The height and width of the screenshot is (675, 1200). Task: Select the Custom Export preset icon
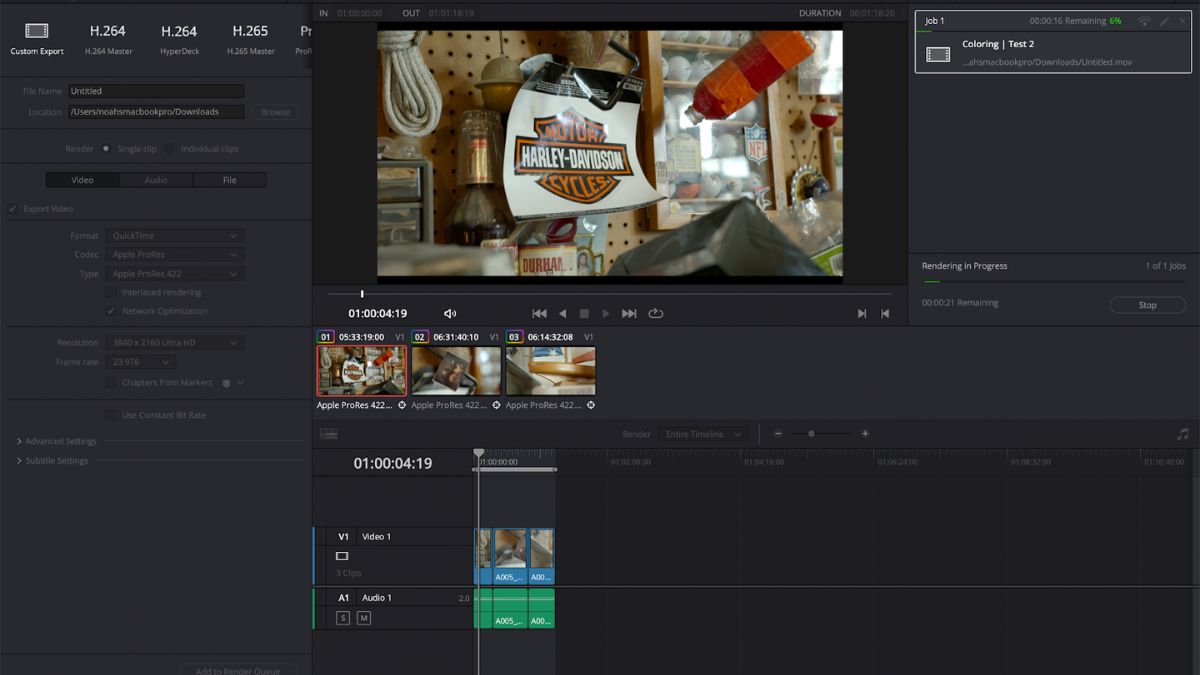(37, 32)
